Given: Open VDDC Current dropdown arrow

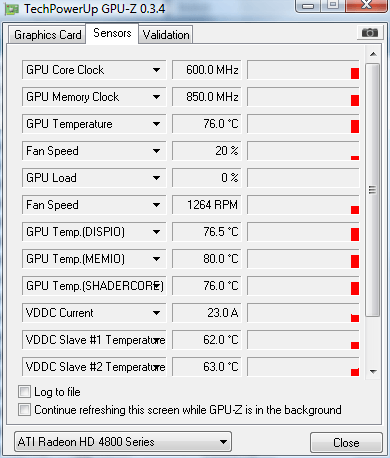Looking at the screenshot, I should pos(156,313).
